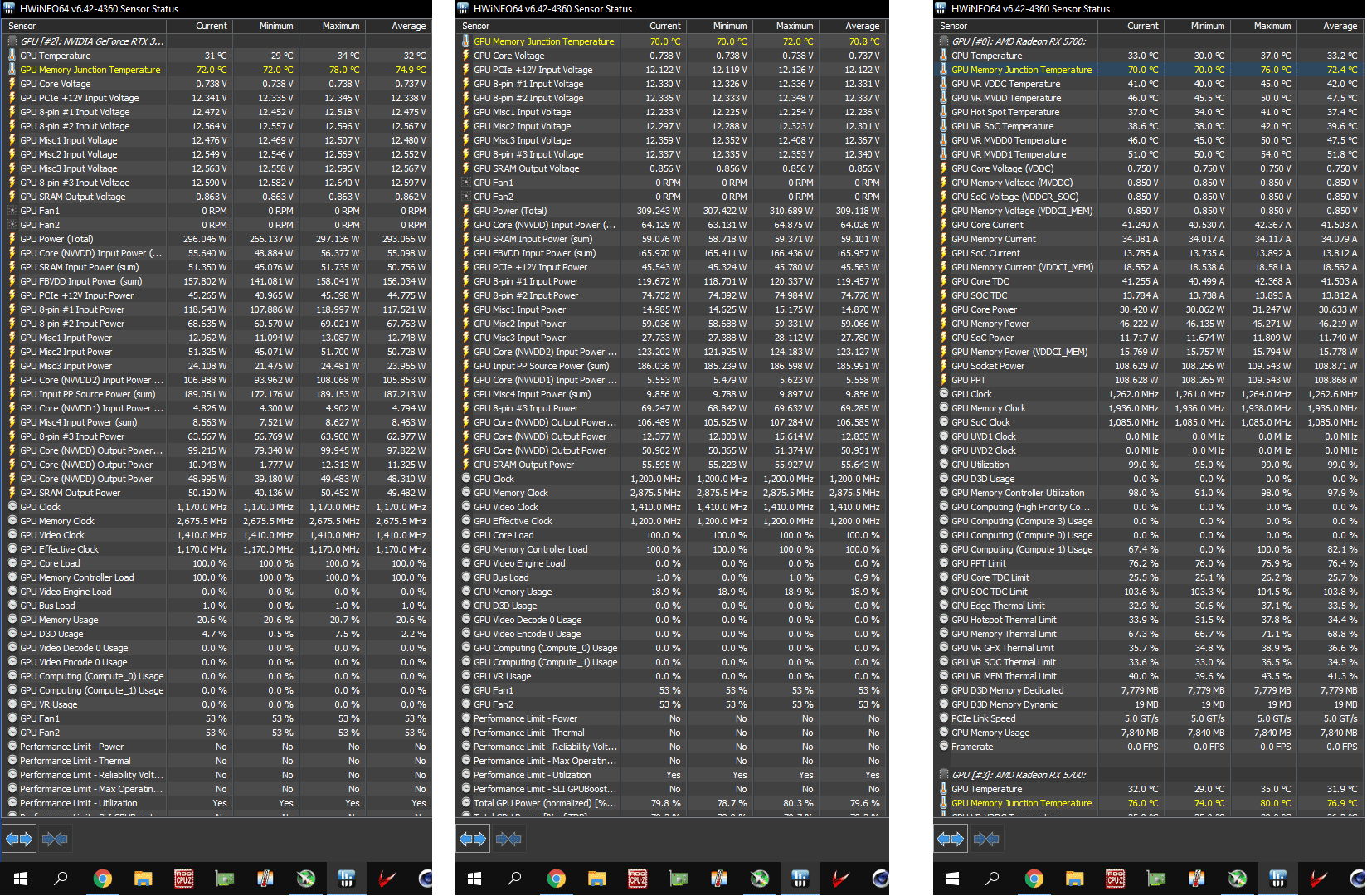Select GPU Computing (Compute 1) Usage row

tap(1148, 549)
